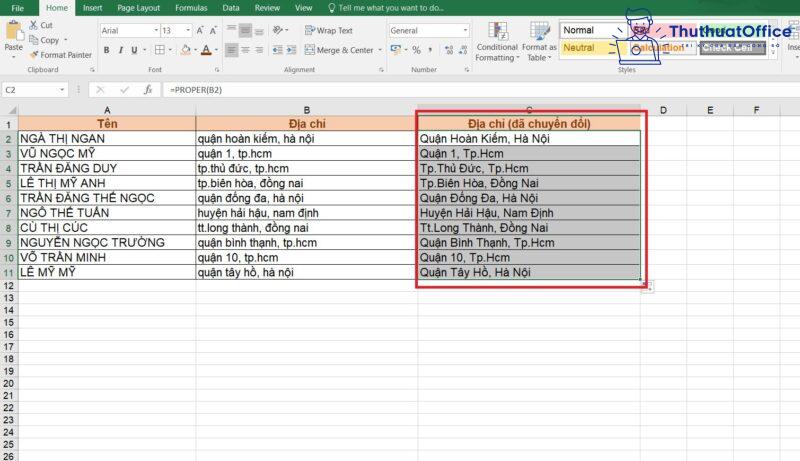
Task: Click the Orientation text-rotation icon
Action: coord(278,31)
